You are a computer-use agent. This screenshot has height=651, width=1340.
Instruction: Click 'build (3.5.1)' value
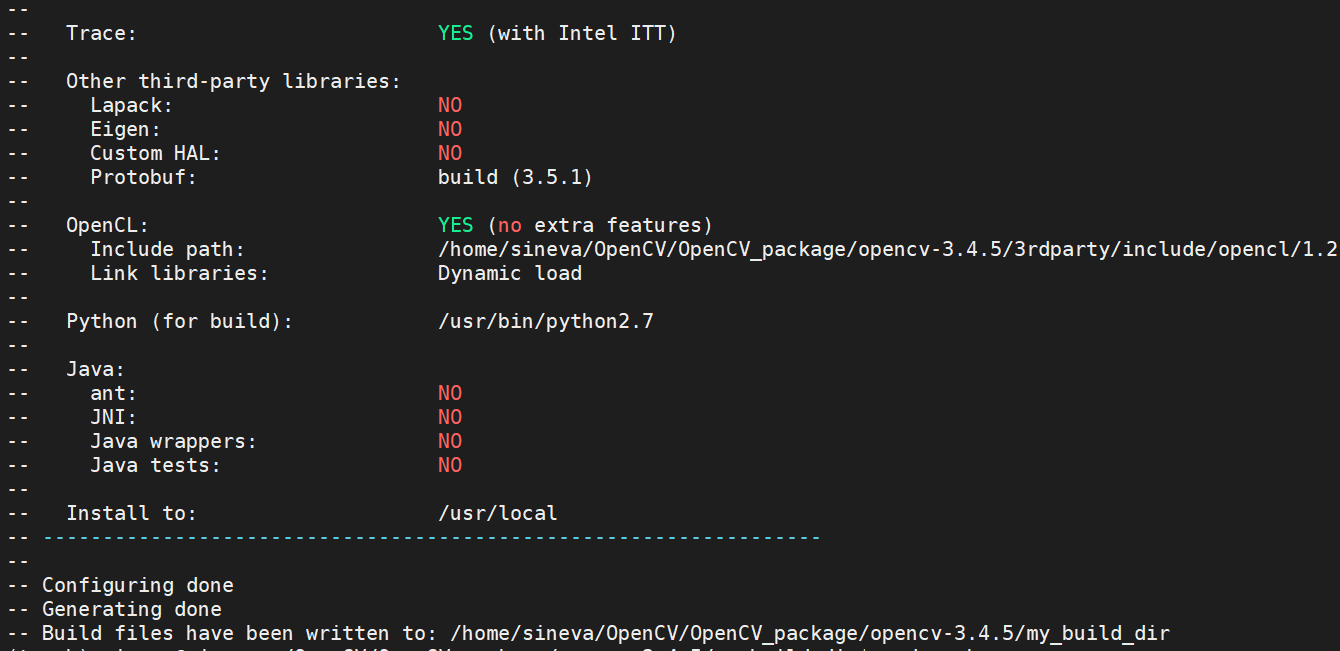point(515,177)
